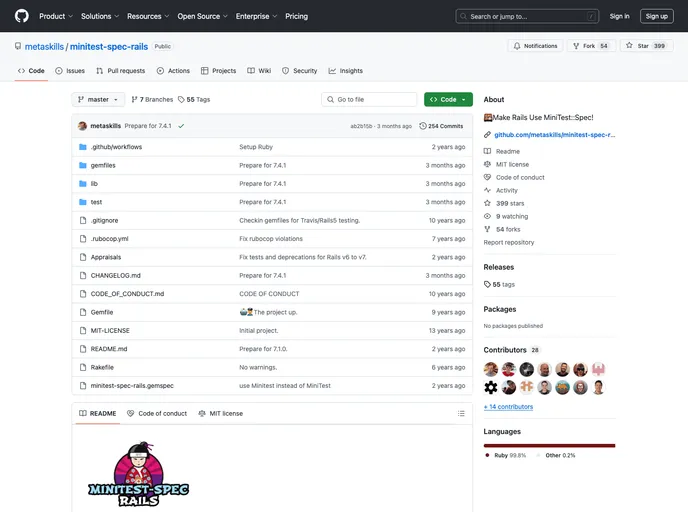Image resolution: width=688 pixels, height=512 pixels.
Task: Open the green Code dropdown button
Action: point(448,100)
